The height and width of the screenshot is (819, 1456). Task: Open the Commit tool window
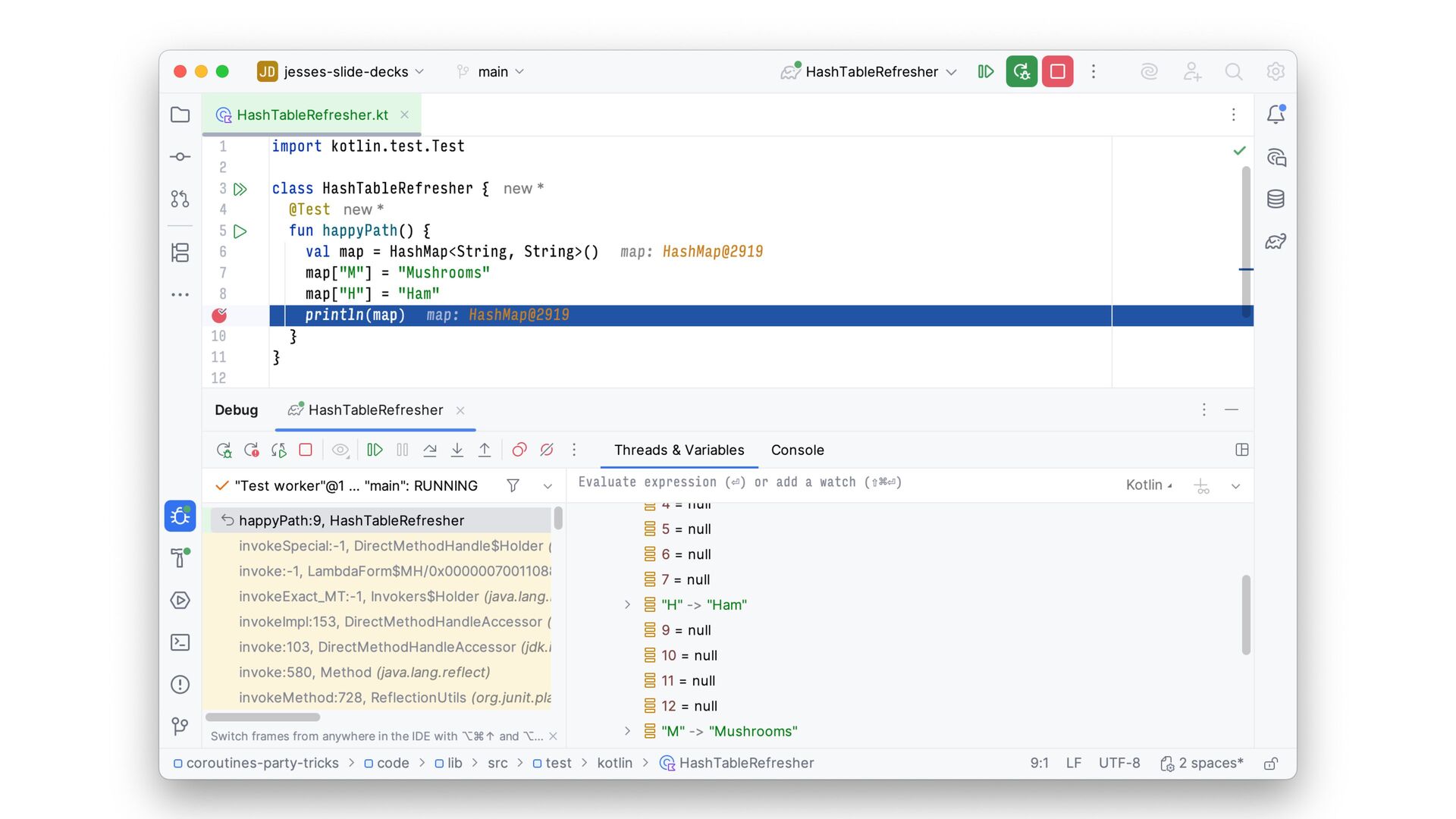[x=180, y=157]
